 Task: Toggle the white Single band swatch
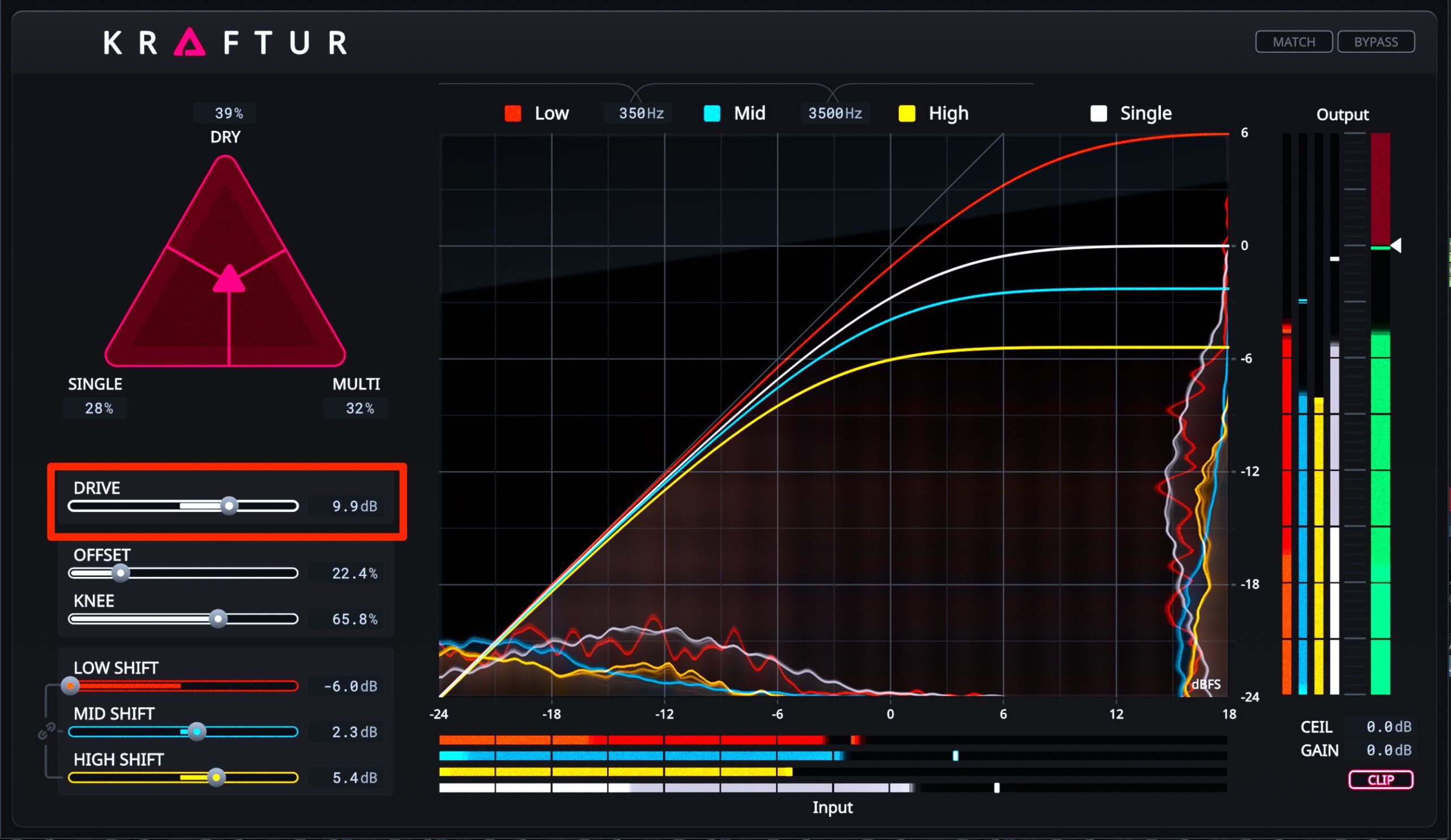point(1098,113)
